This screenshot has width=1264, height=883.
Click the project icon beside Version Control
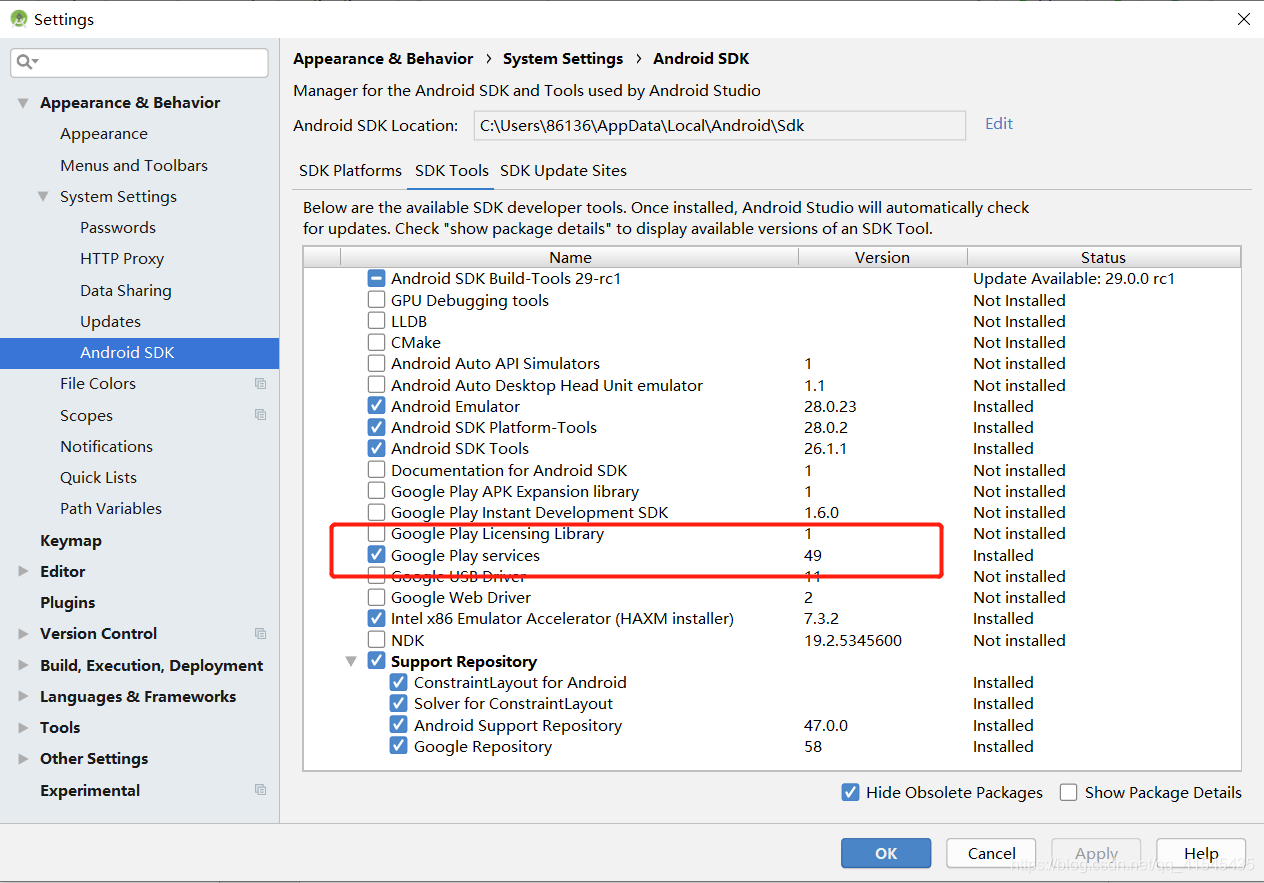[x=260, y=634]
